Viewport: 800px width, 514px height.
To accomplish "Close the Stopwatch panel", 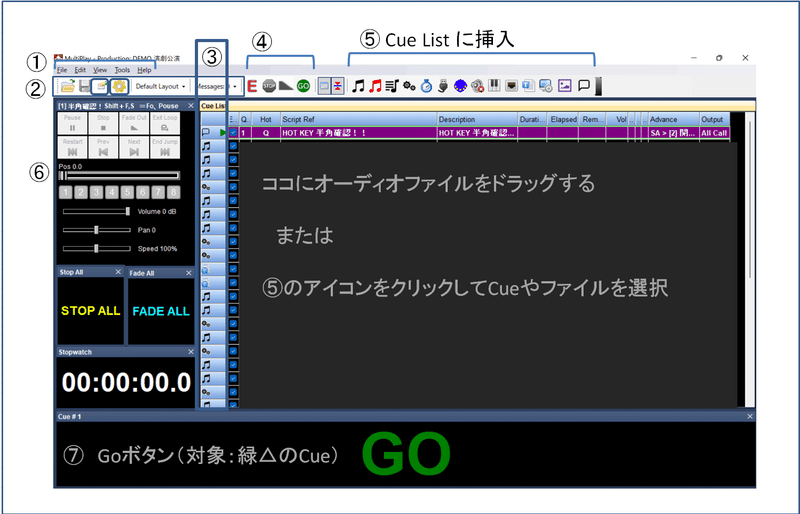I will click(x=191, y=352).
